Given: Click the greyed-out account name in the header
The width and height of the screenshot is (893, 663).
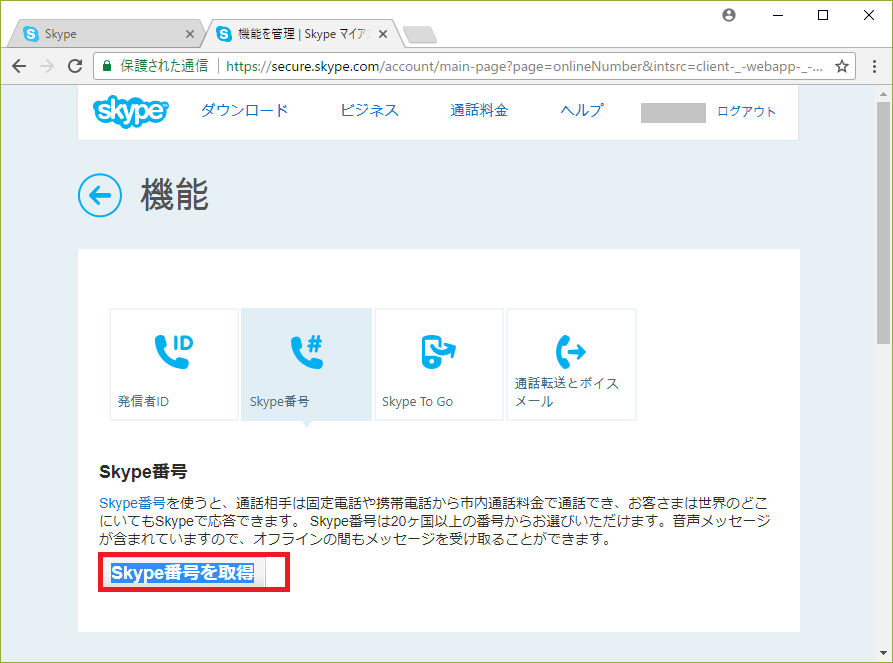Looking at the screenshot, I should click(673, 113).
